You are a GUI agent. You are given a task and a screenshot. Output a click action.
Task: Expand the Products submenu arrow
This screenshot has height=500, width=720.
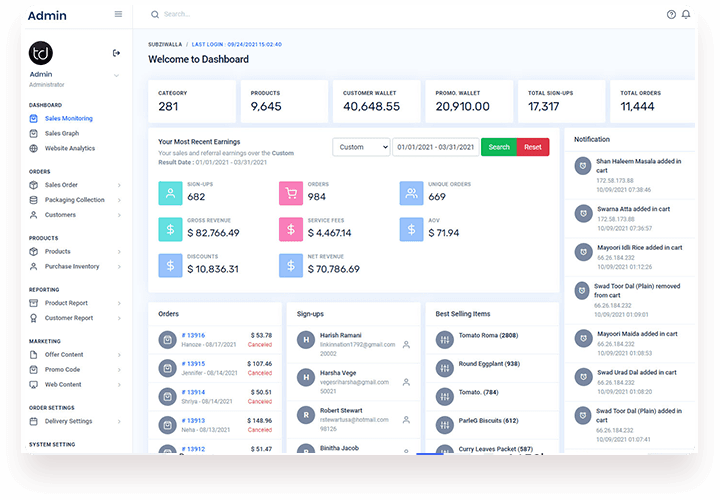coord(119,252)
